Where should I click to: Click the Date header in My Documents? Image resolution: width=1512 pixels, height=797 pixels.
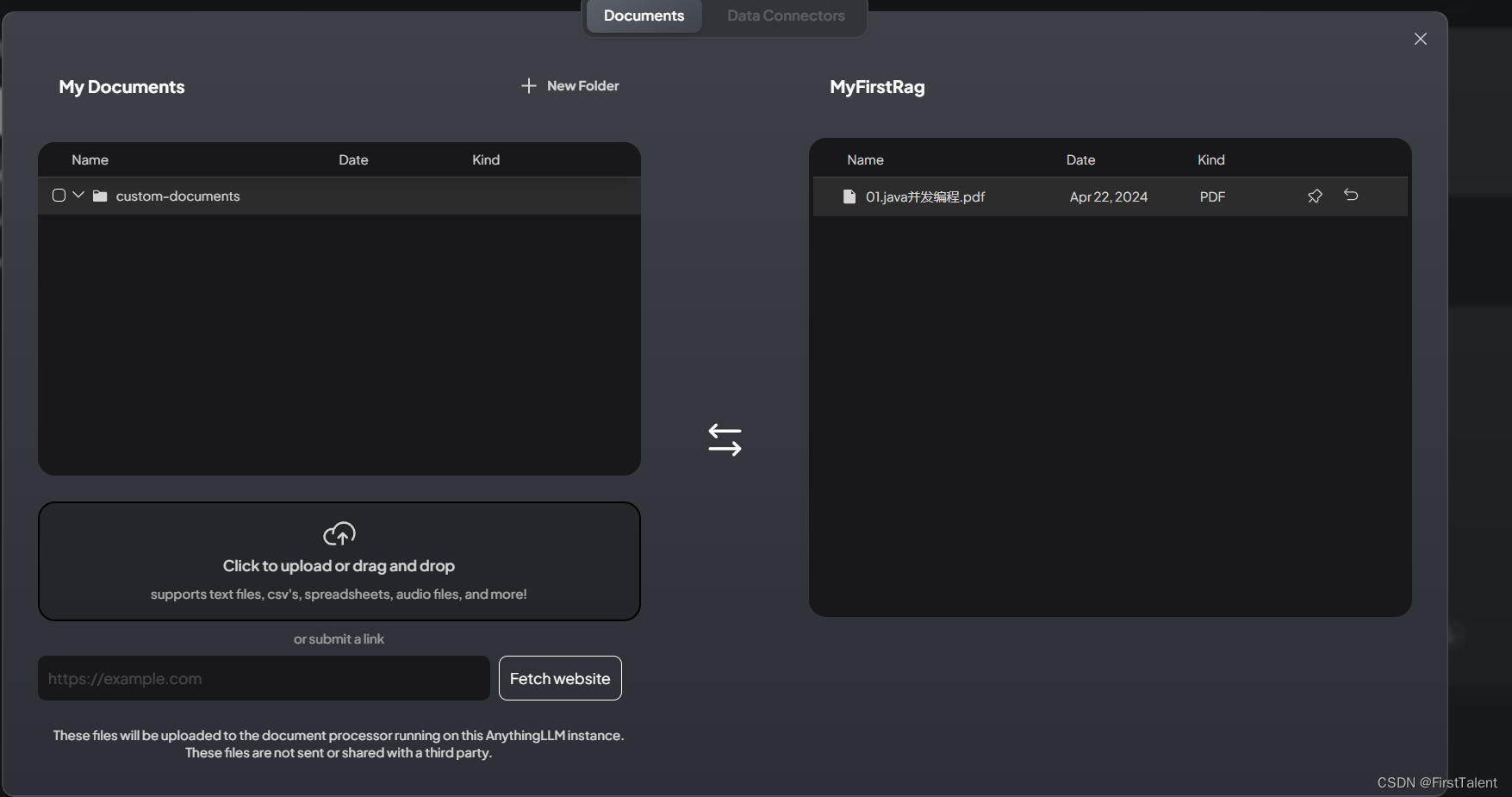(x=353, y=160)
